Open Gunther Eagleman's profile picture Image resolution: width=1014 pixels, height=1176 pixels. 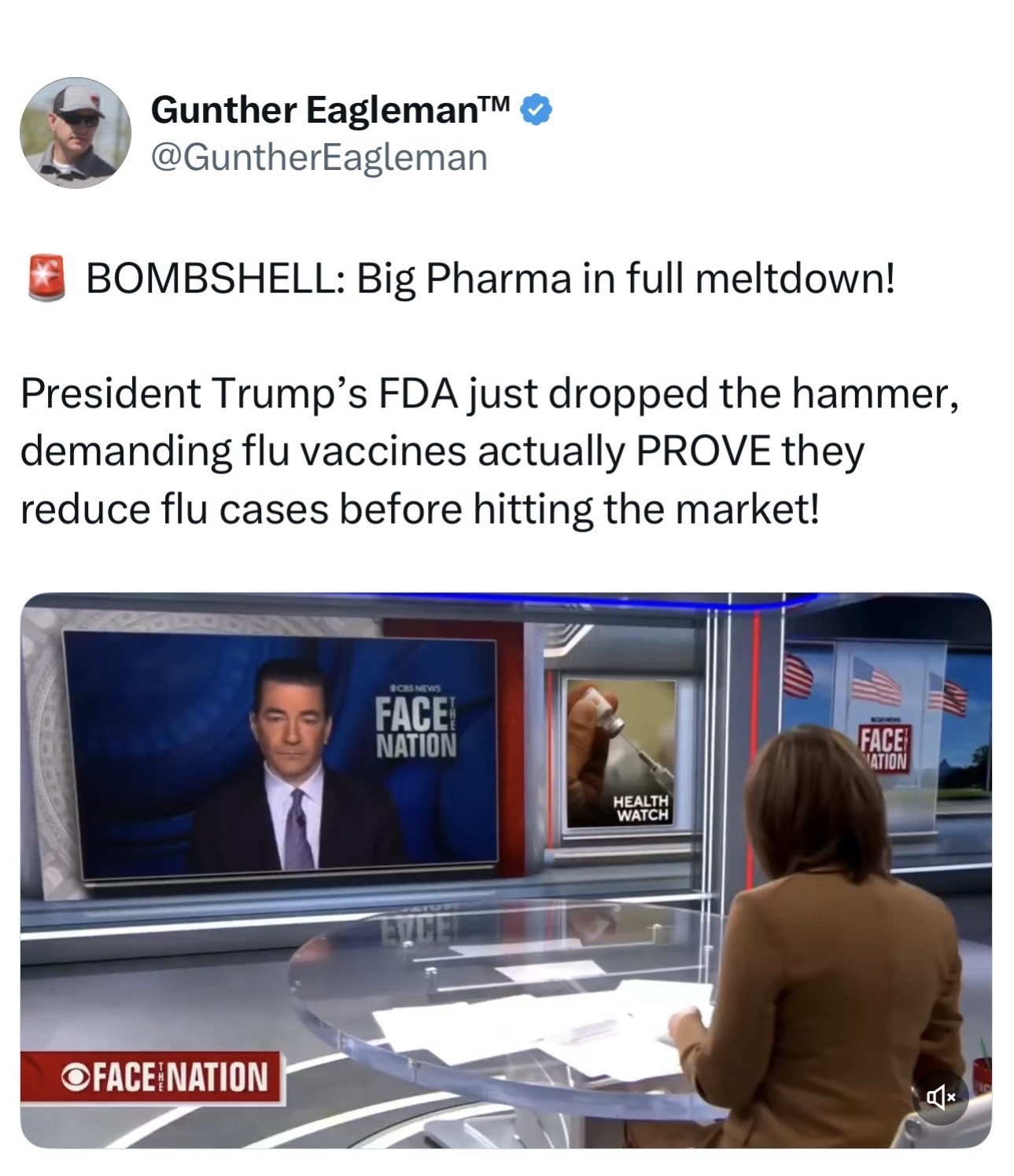coord(76,132)
